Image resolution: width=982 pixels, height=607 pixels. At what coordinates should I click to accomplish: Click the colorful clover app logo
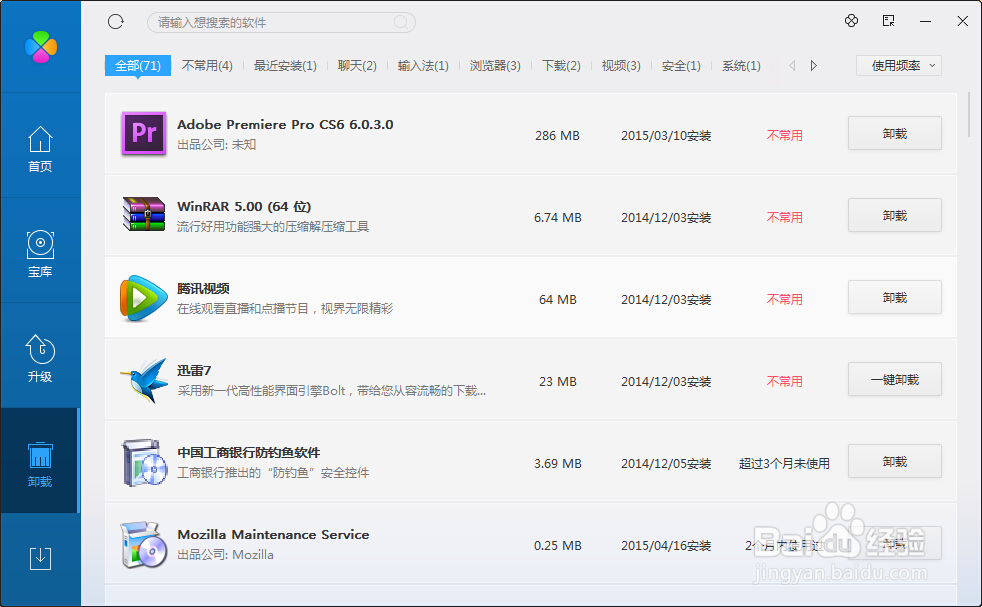click(41, 47)
